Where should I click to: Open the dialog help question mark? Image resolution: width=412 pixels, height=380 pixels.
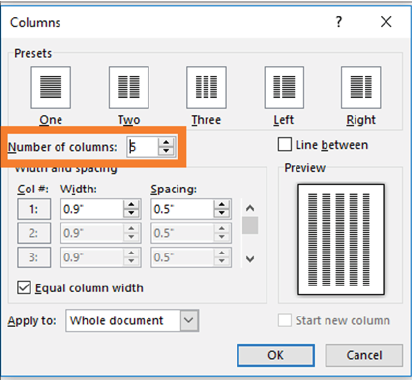click(x=339, y=22)
